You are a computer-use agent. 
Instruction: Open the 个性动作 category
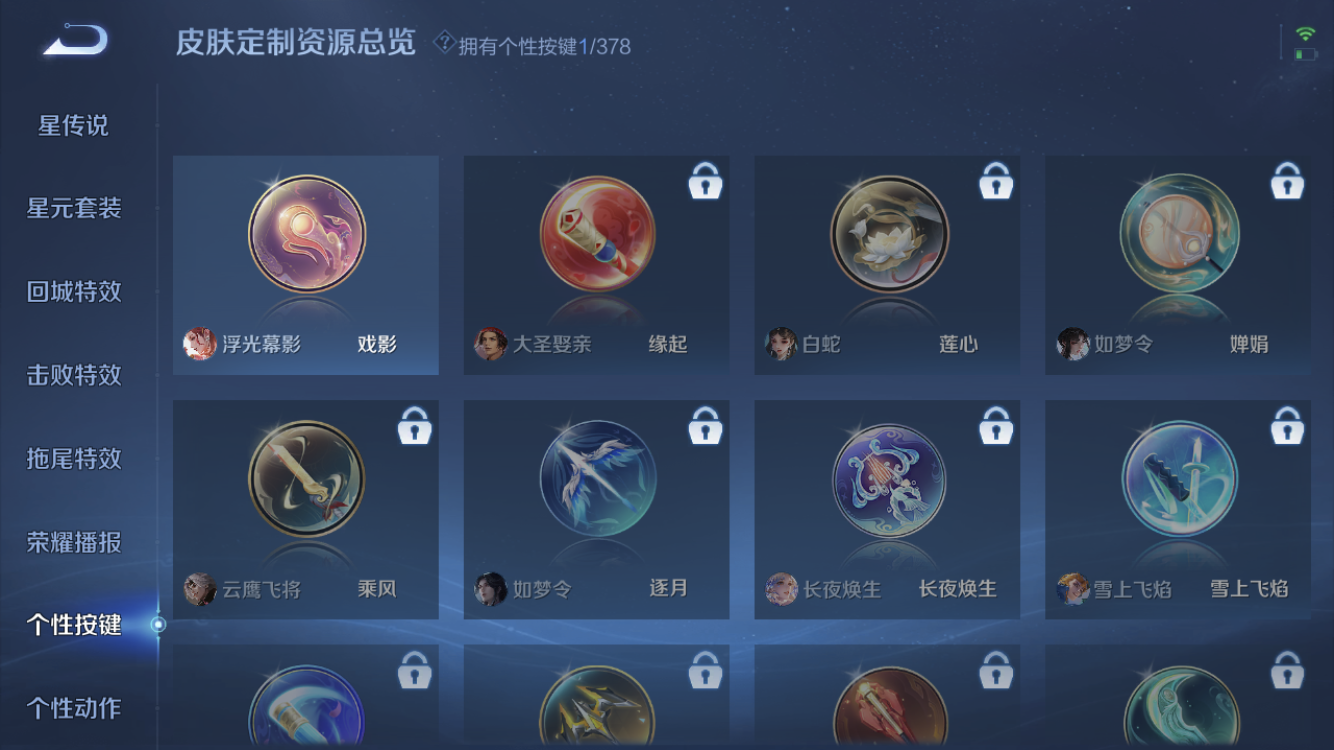[73, 708]
